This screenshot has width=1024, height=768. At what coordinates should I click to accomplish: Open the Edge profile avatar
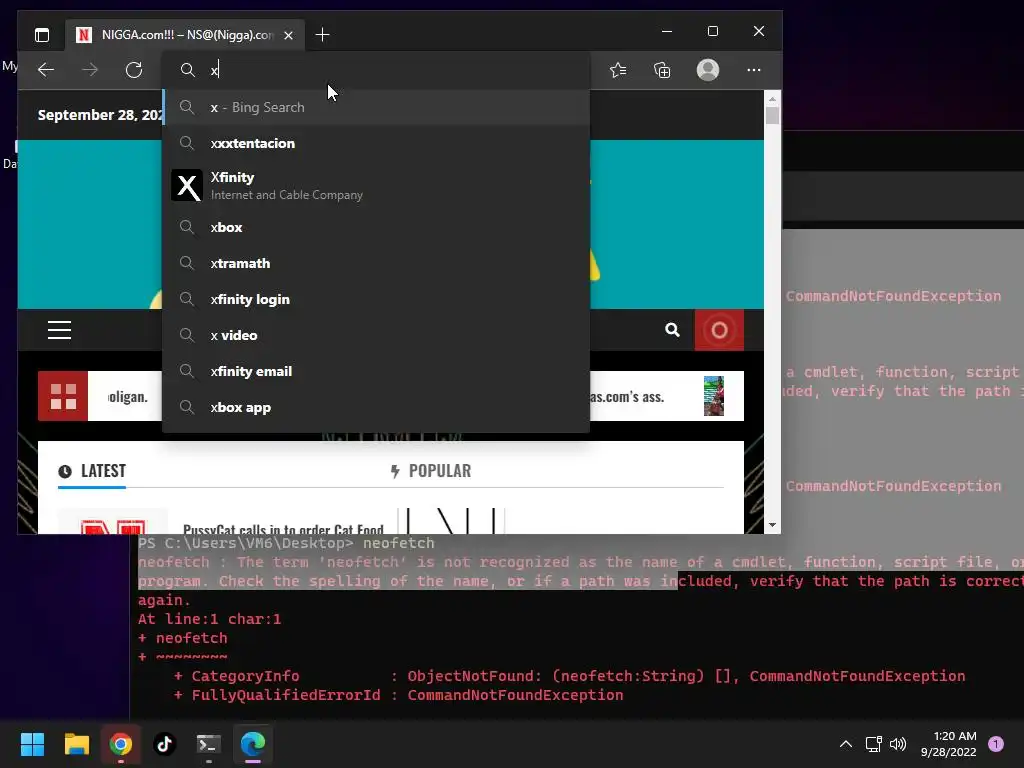(708, 70)
